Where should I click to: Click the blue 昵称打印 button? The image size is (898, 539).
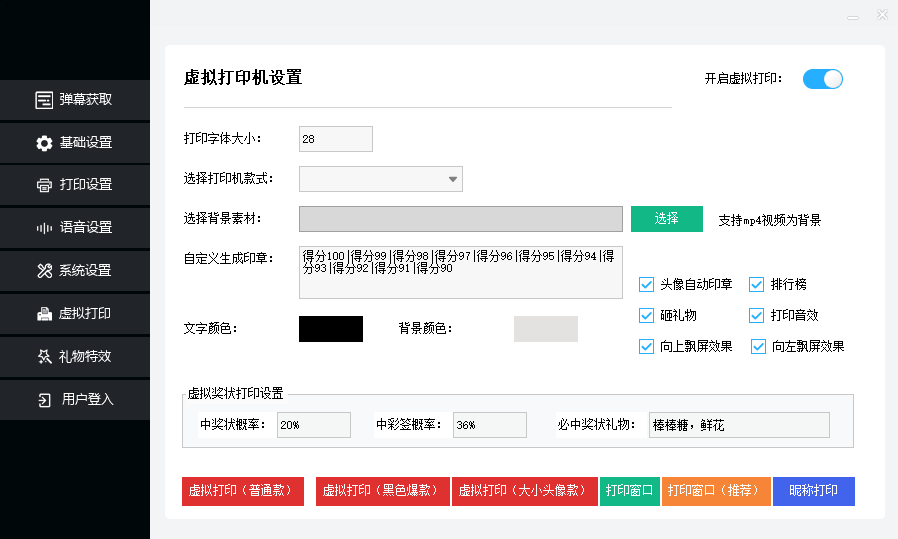coord(813,491)
